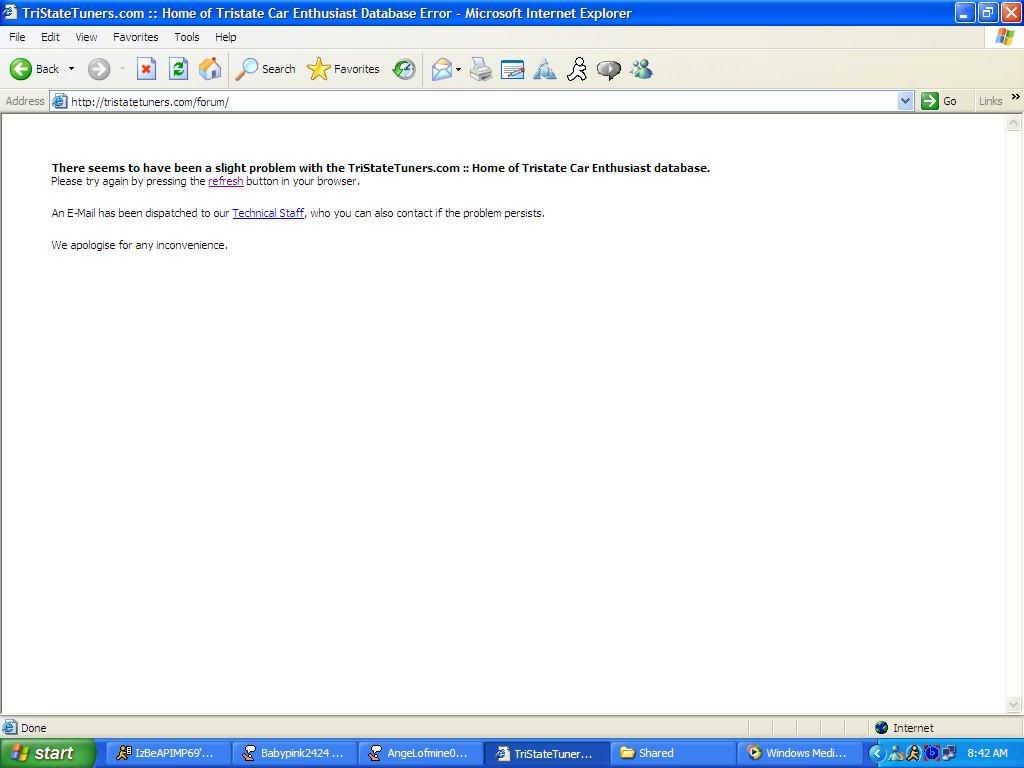1024x768 pixels.
Task: Switch to Windows Media Player taskbar button
Action: click(x=801, y=753)
